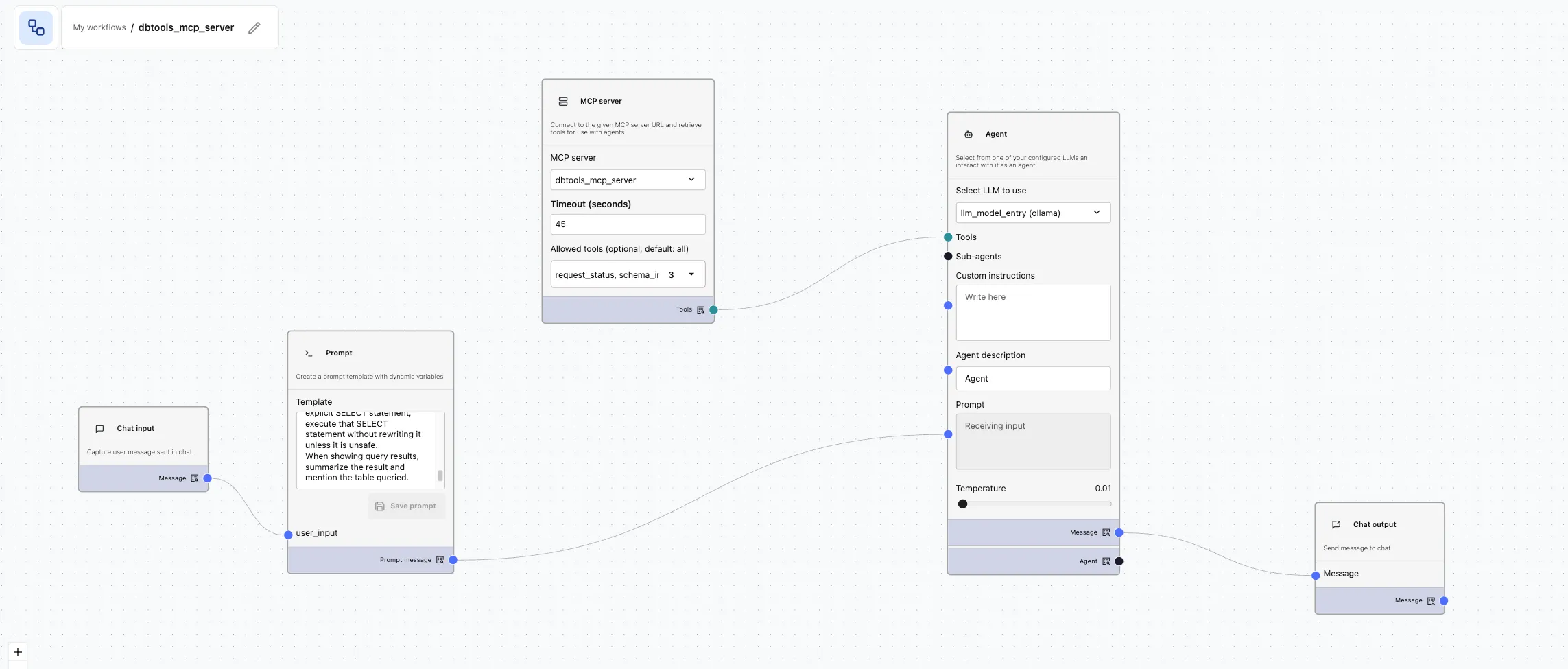1568x669 pixels.
Task: Click the MCP server node icon
Action: pyautogui.click(x=563, y=101)
